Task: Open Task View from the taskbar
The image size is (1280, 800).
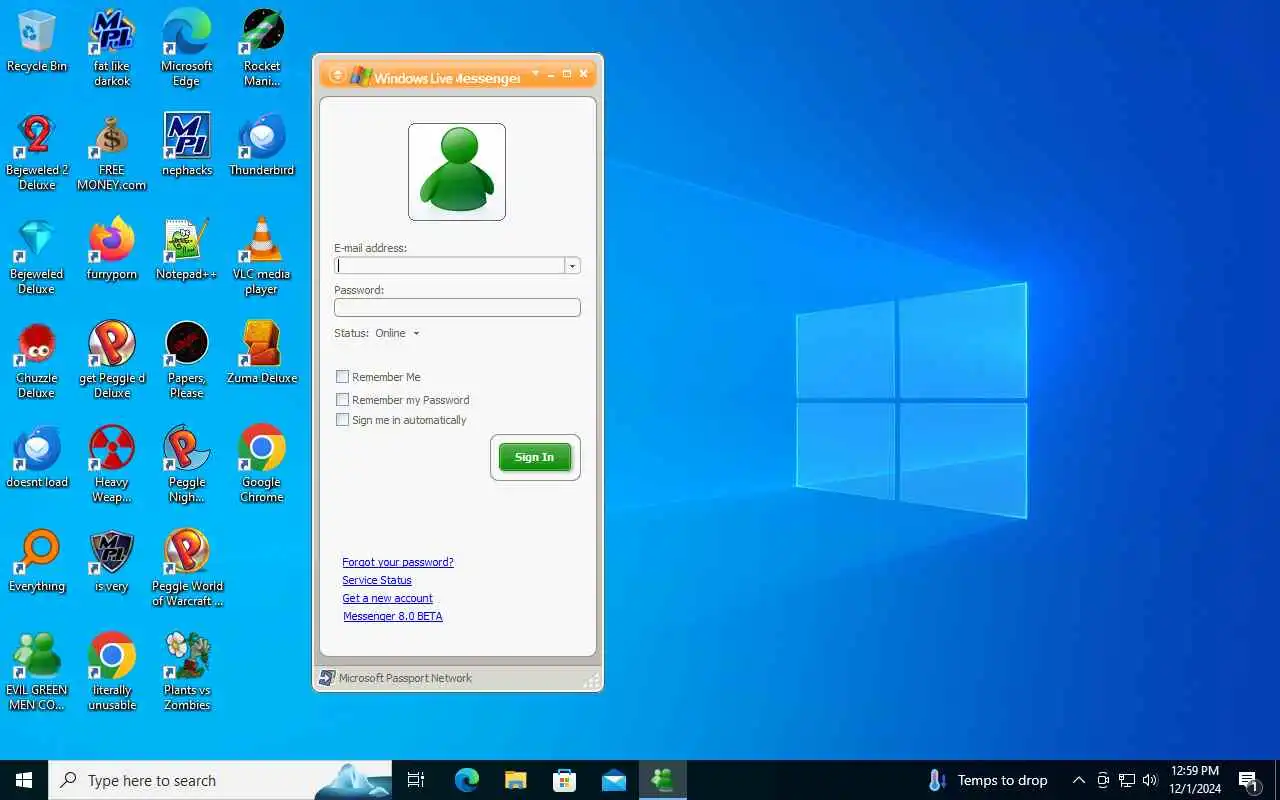Action: pyautogui.click(x=416, y=780)
